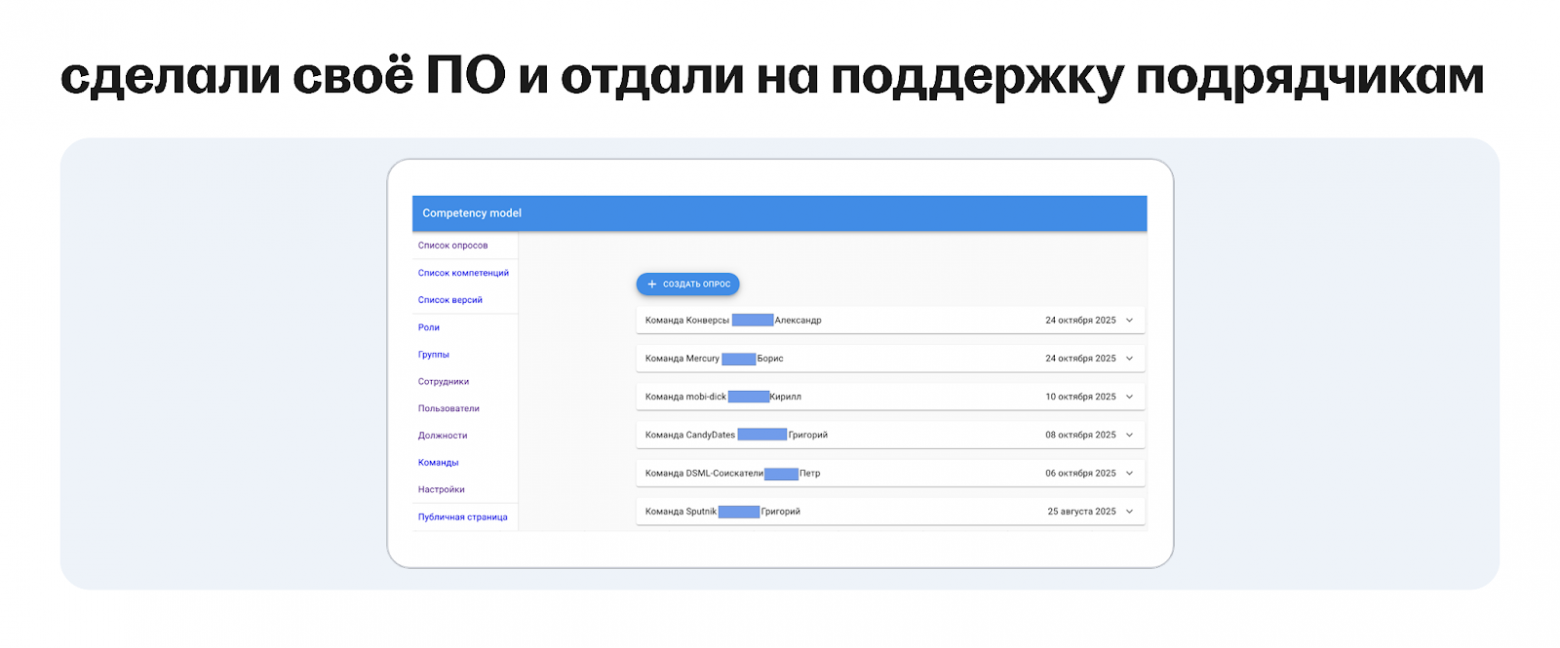
Task: Select Должности in the sidebar
Action: tap(442, 435)
